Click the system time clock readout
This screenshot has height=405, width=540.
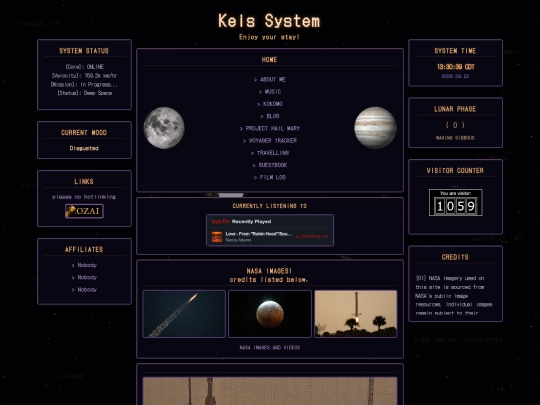click(x=455, y=67)
